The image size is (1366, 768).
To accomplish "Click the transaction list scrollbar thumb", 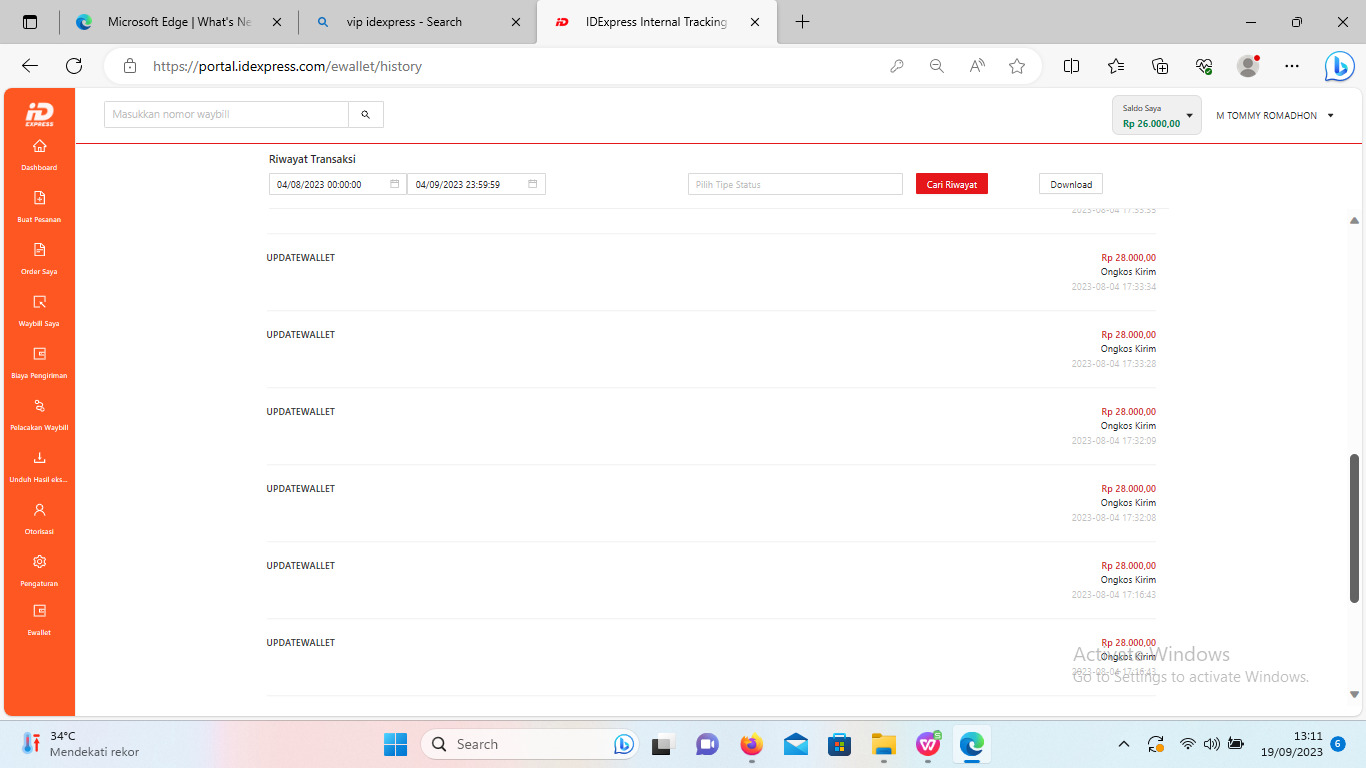I will (x=1355, y=528).
